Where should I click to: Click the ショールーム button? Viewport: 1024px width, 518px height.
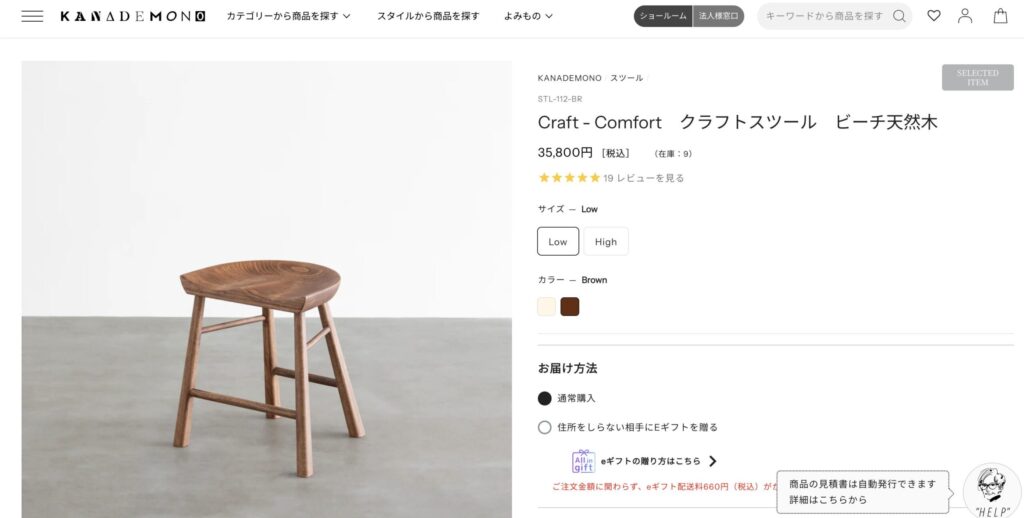click(664, 16)
